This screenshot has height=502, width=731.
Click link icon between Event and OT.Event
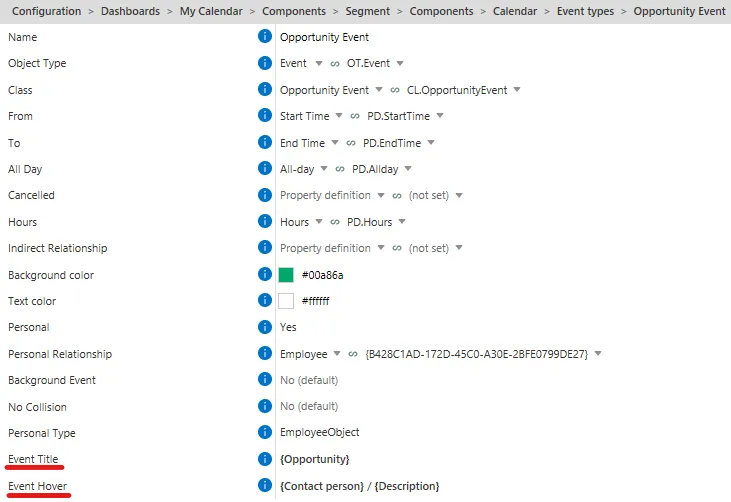click(335, 64)
